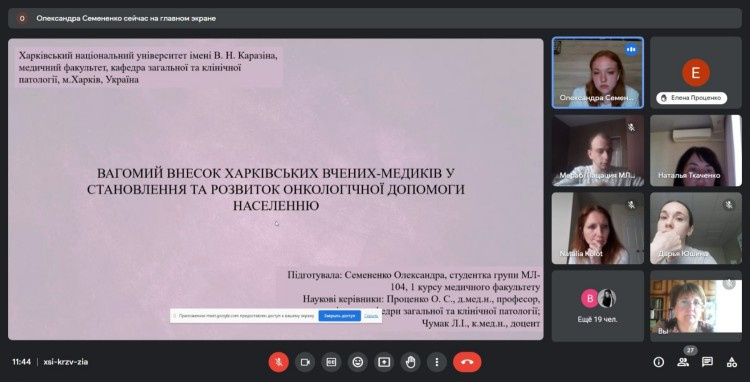Screen dimensions: 750x382
Task: Expand the 'Ещё 19 чел.' participants tile
Action: pos(598,306)
